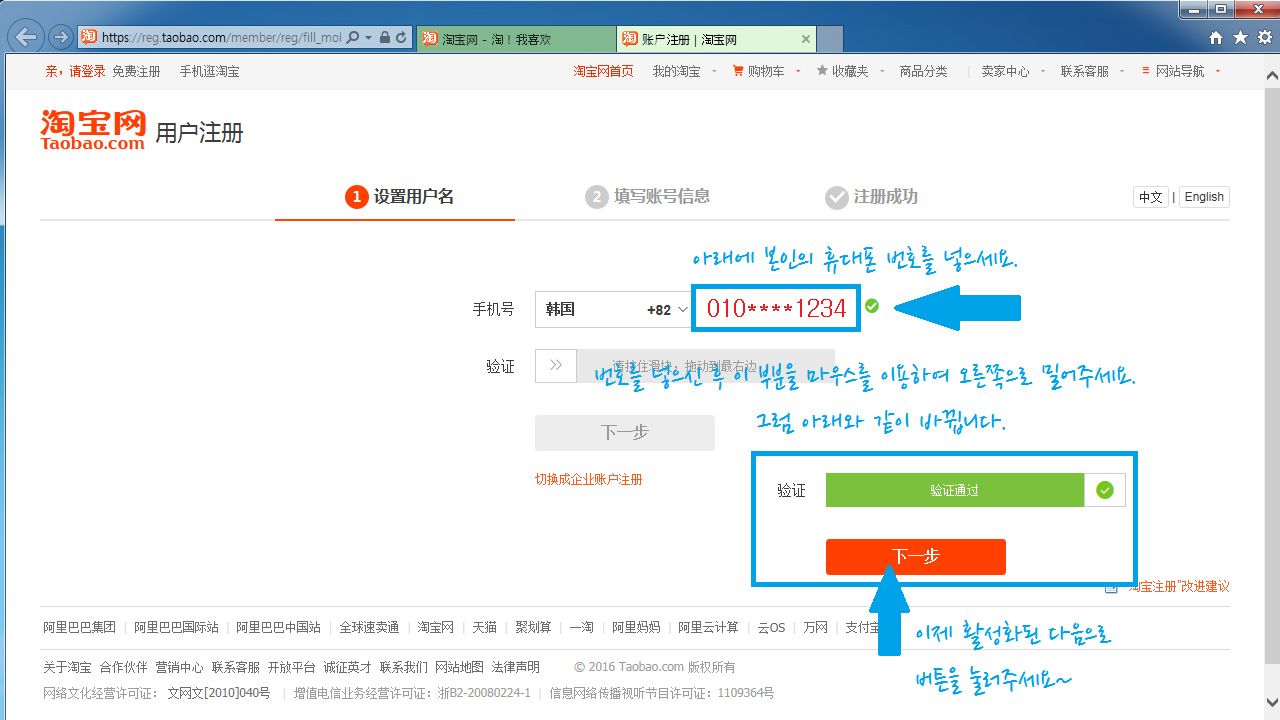The image size is (1280, 720).
Task: Select the 账户注册 | 淘宝网 tab
Action: [715, 39]
